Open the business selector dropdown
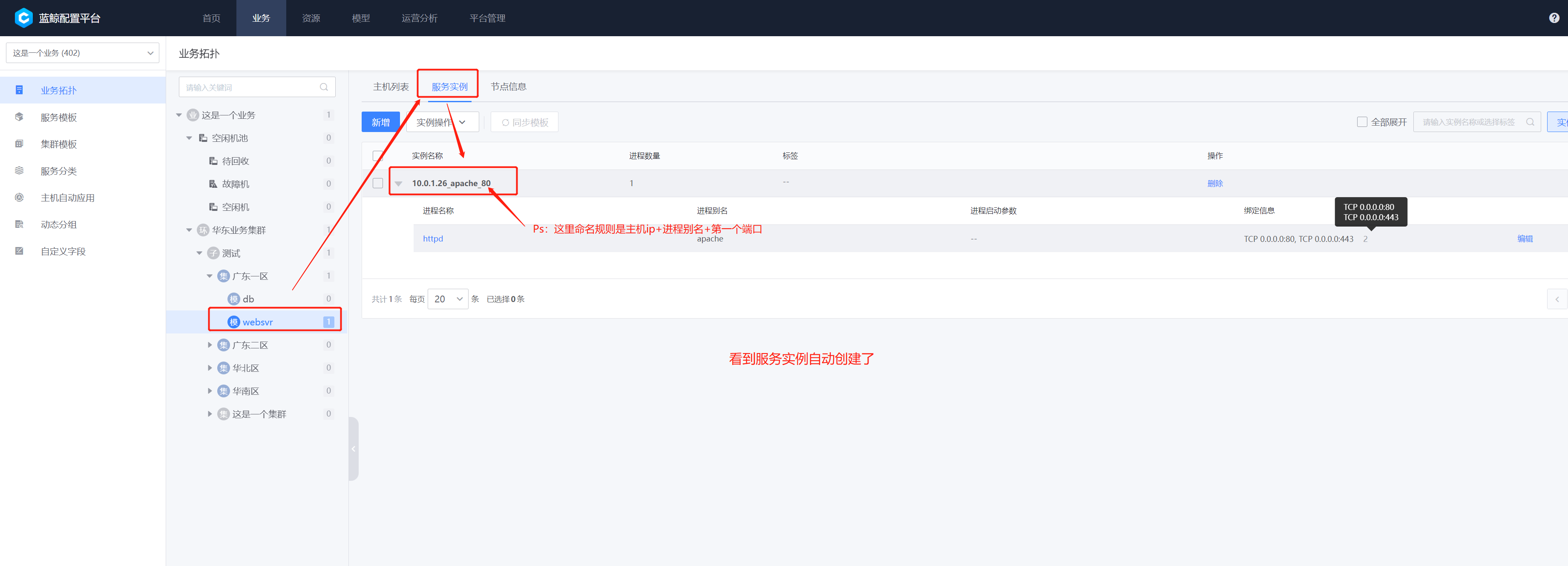Viewport: 1568px width, 566px height. click(82, 53)
